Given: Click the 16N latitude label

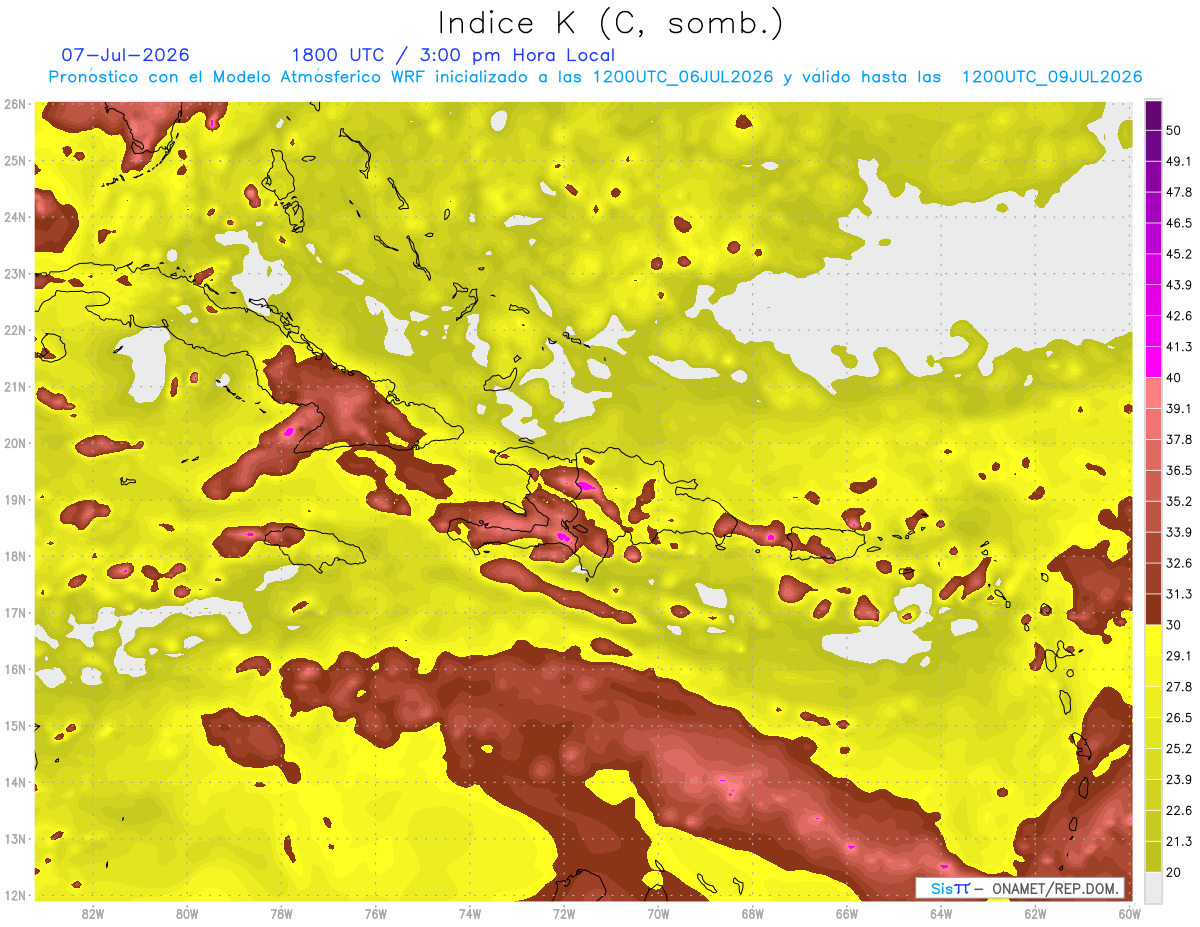Looking at the screenshot, I should click(14, 669).
